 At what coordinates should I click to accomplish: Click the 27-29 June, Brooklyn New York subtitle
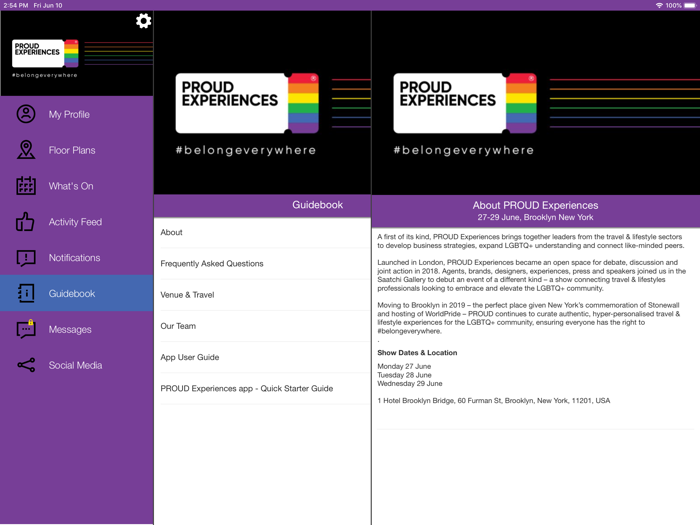pyautogui.click(x=535, y=217)
